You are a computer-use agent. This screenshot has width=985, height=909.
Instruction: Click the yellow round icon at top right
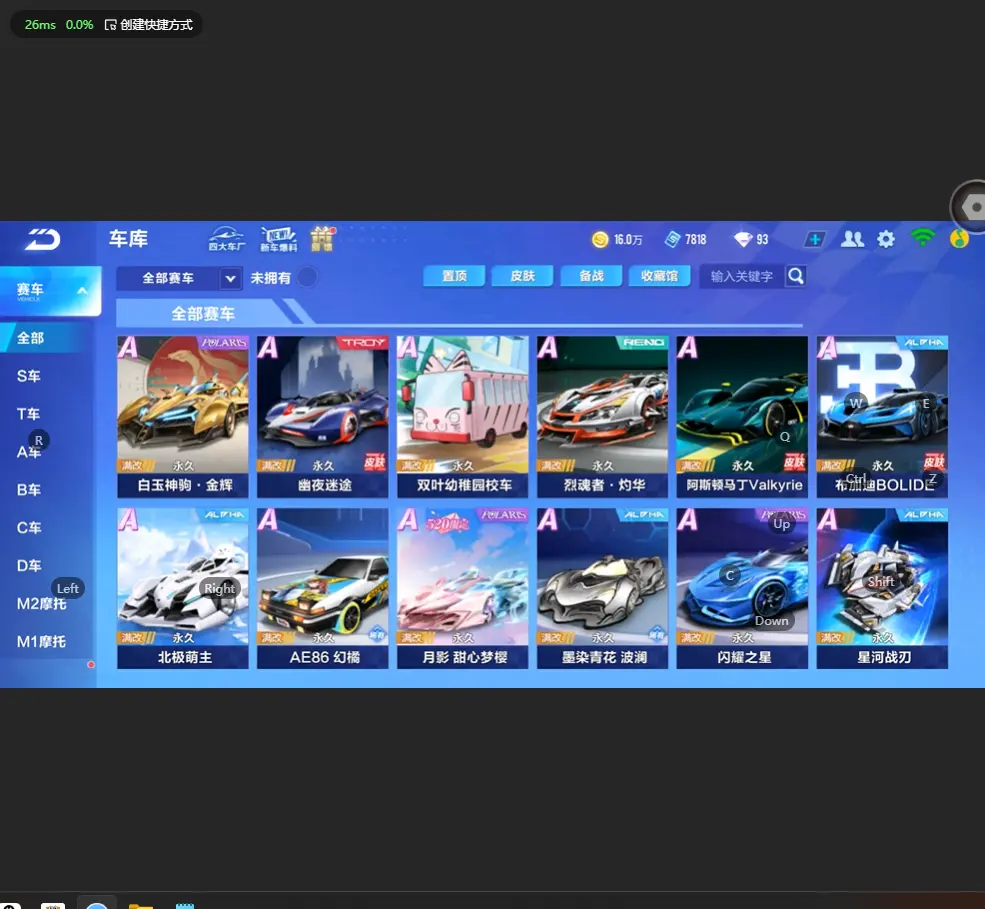tap(959, 239)
